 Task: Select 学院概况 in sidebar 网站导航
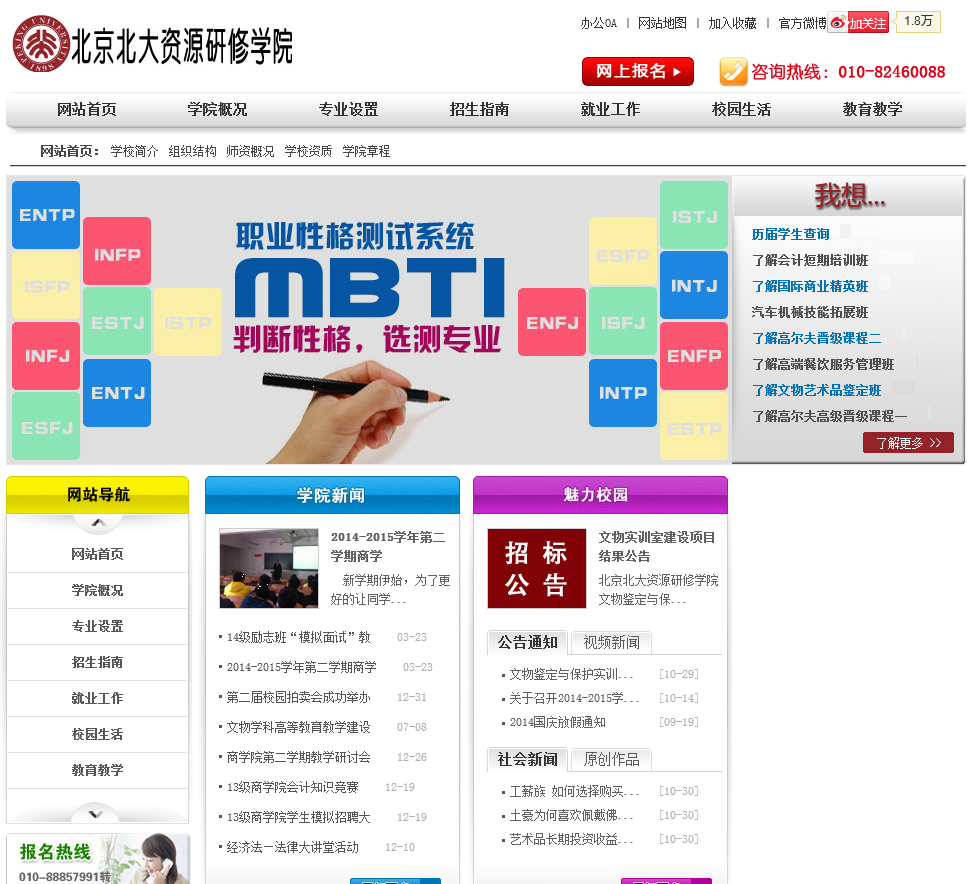pos(97,590)
